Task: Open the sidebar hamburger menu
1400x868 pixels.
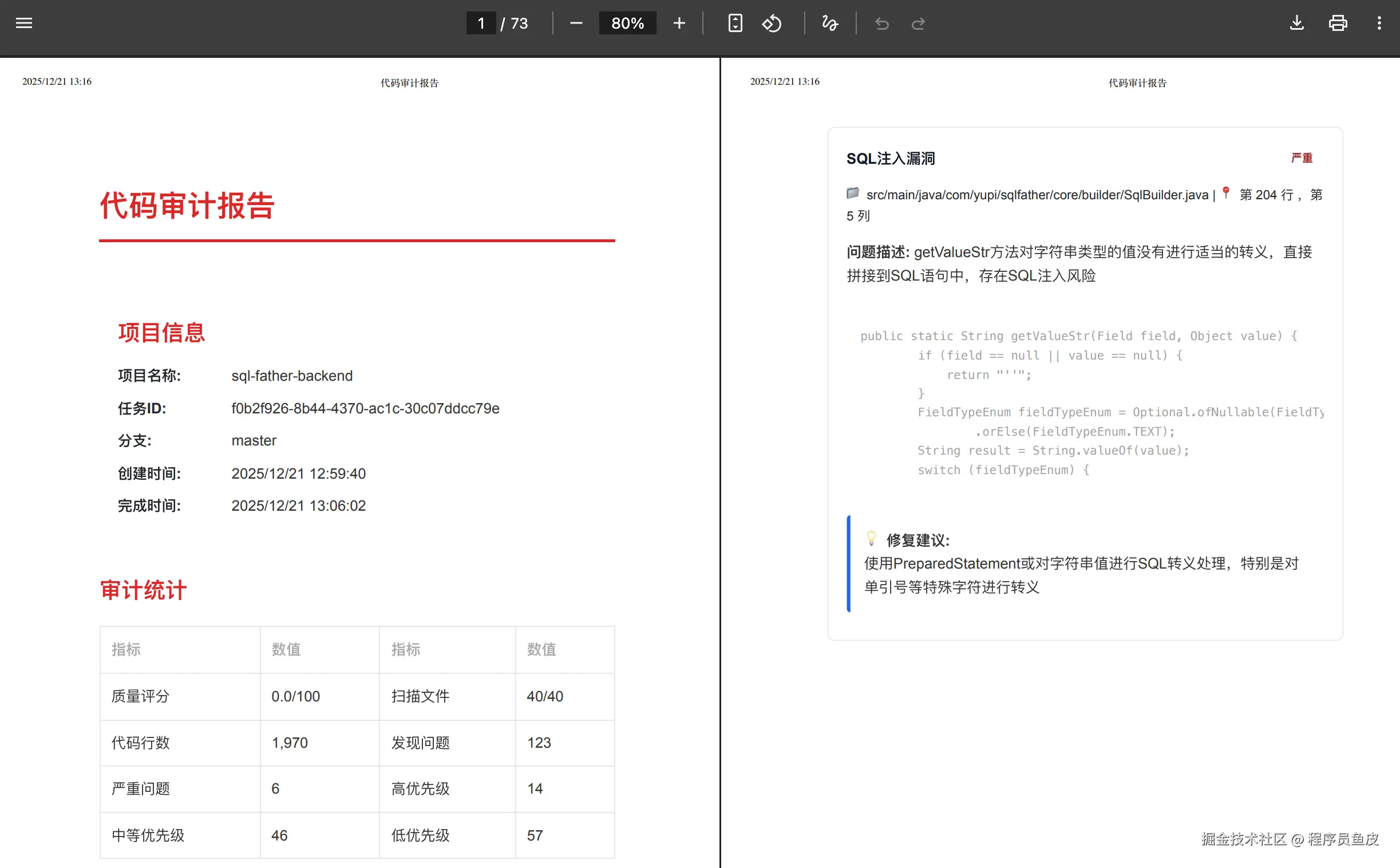Action: click(x=23, y=23)
